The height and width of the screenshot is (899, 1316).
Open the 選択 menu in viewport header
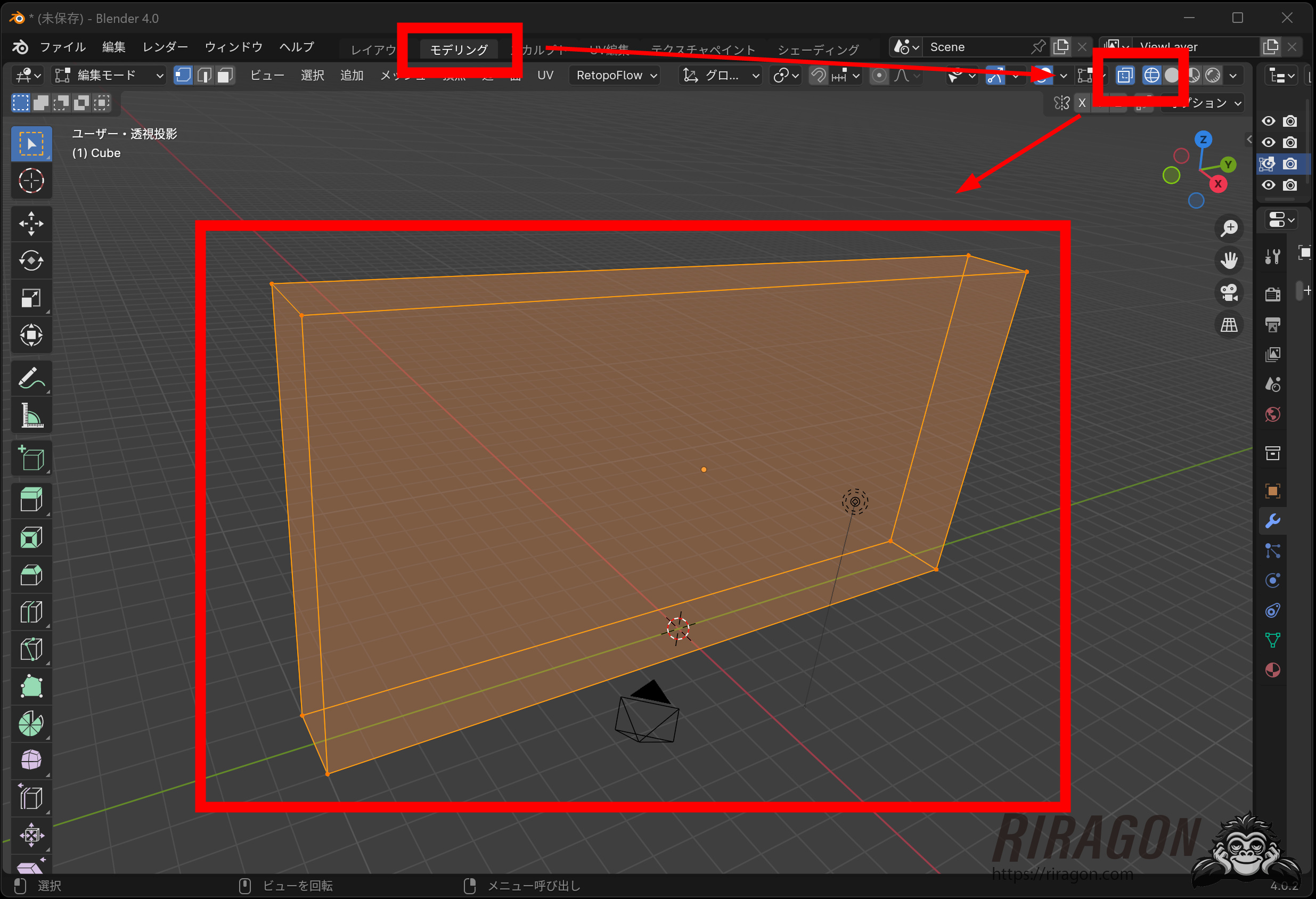312,75
